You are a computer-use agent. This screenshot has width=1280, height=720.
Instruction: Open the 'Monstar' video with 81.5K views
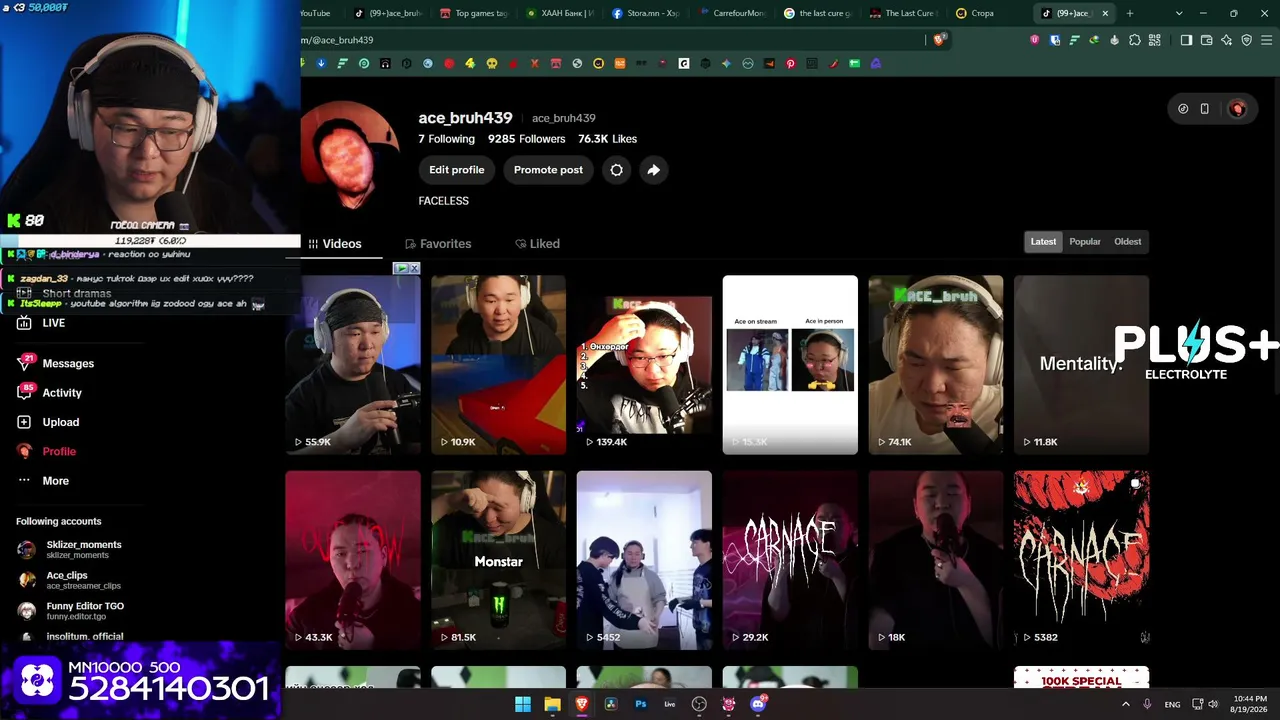point(498,560)
